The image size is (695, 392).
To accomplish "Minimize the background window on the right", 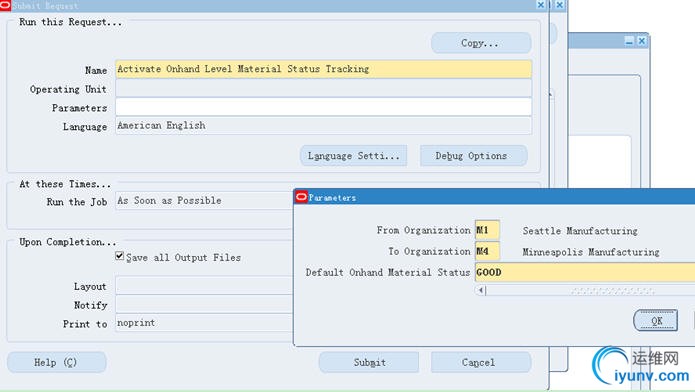I will 629,41.
